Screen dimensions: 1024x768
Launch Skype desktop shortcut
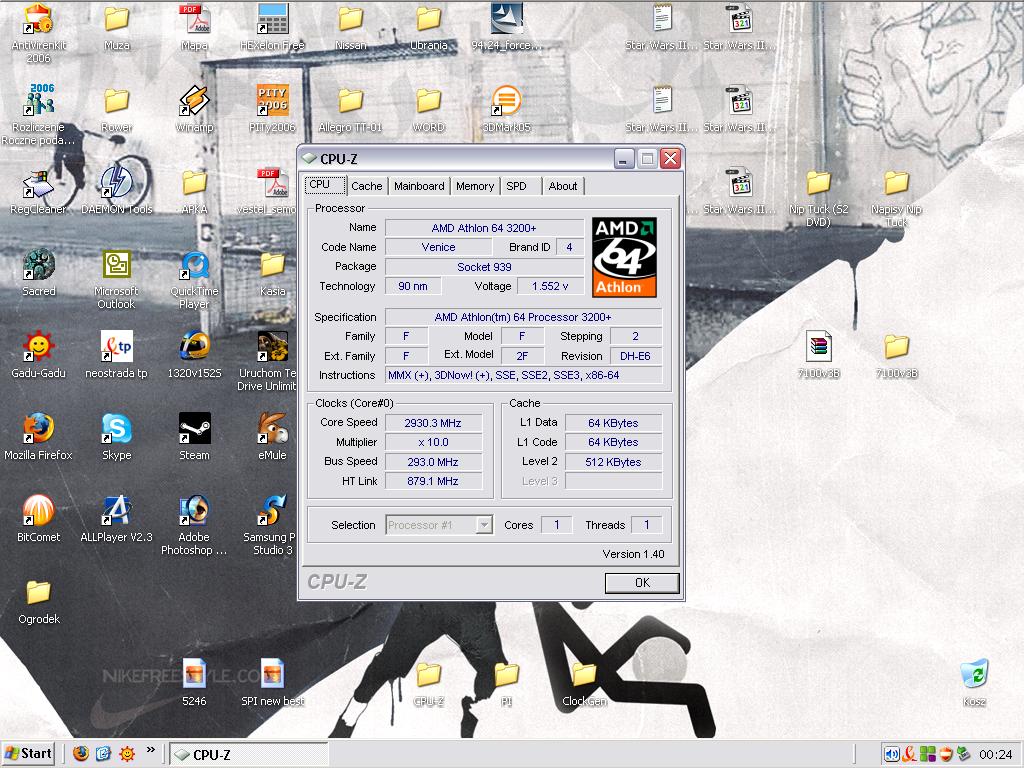coord(116,437)
